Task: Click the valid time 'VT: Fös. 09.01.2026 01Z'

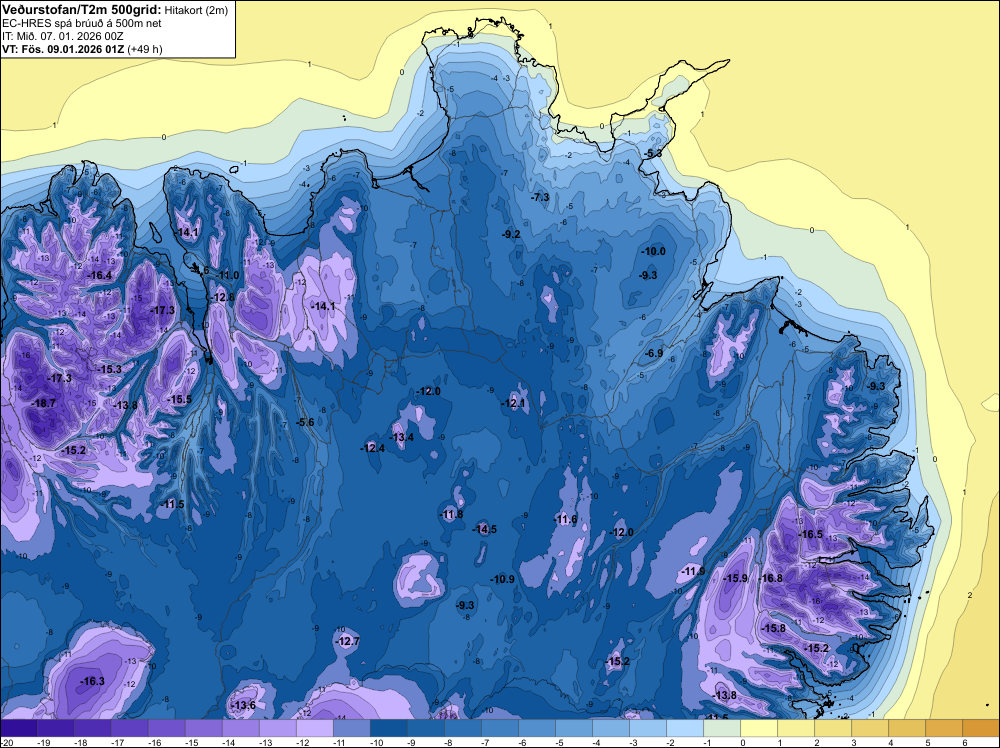Action: [x=63, y=49]
